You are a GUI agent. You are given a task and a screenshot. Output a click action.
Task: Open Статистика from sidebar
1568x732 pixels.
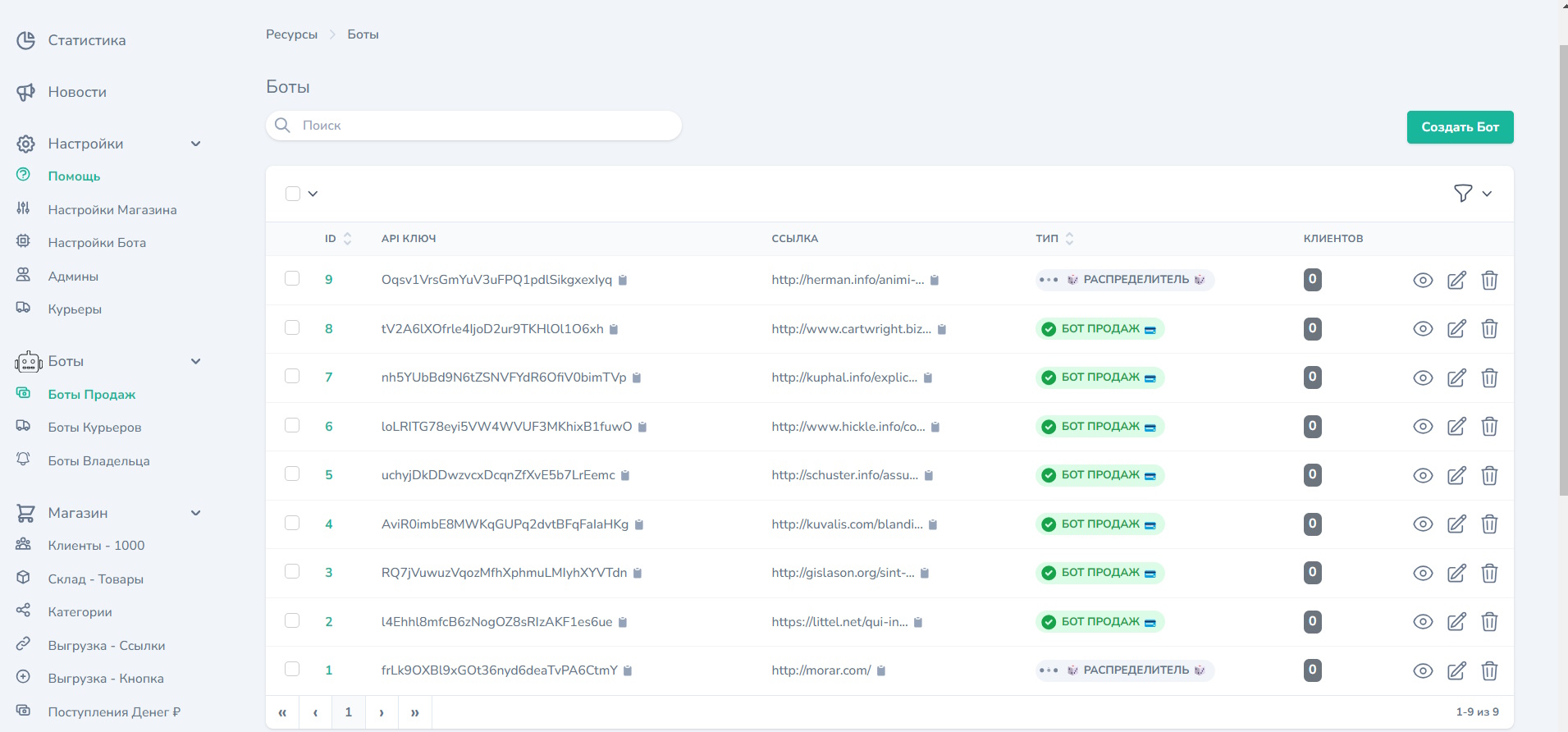(86, 40)
